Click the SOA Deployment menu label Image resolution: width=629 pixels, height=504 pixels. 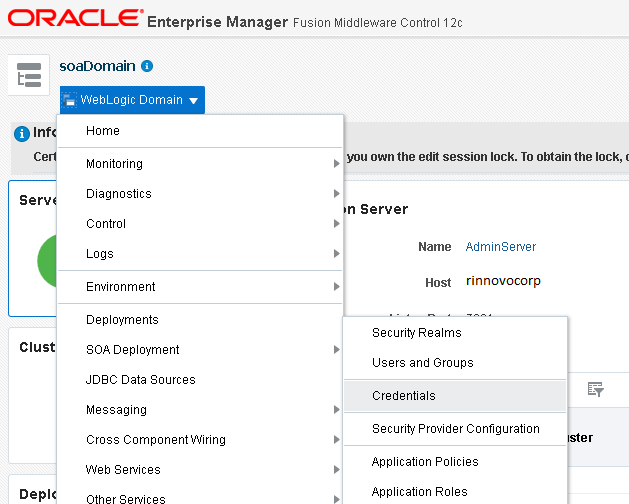pos(132,350)
